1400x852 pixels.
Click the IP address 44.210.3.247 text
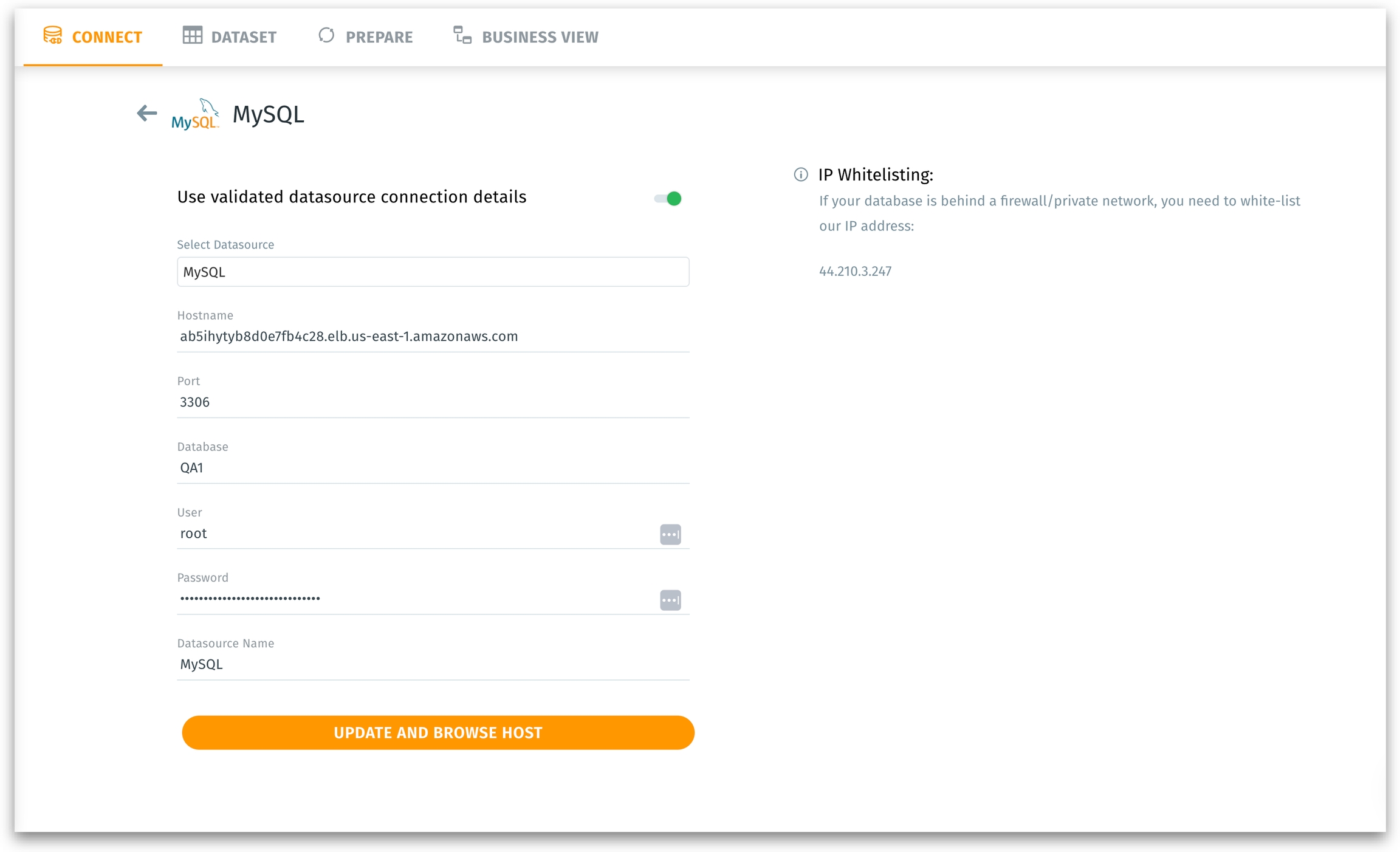[x=855, y=272]
